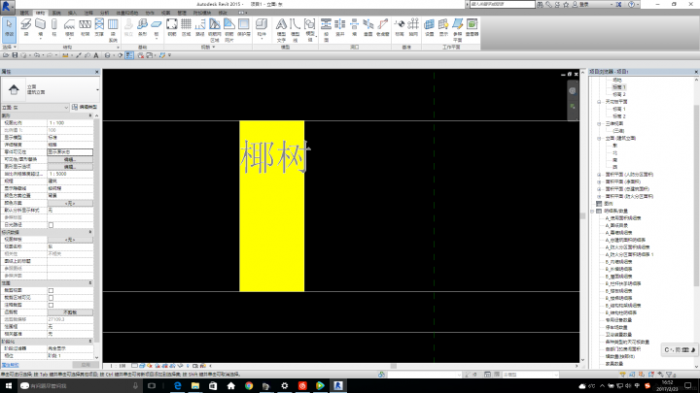700x393 pixels.
Task: Click the Edit Type button
Action: (x=84, y=107)
